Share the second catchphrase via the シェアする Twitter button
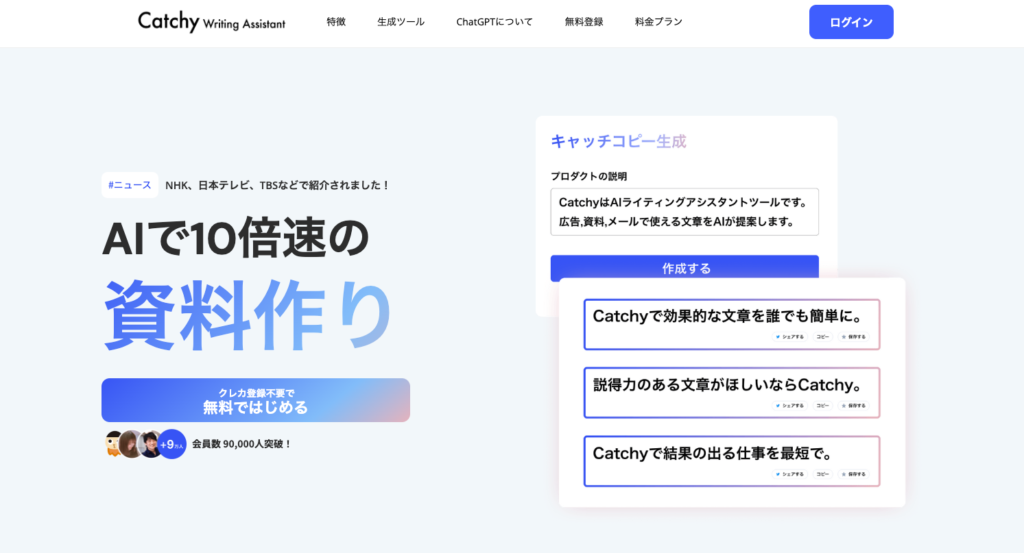1024x553 pixels. pos(789,405)
